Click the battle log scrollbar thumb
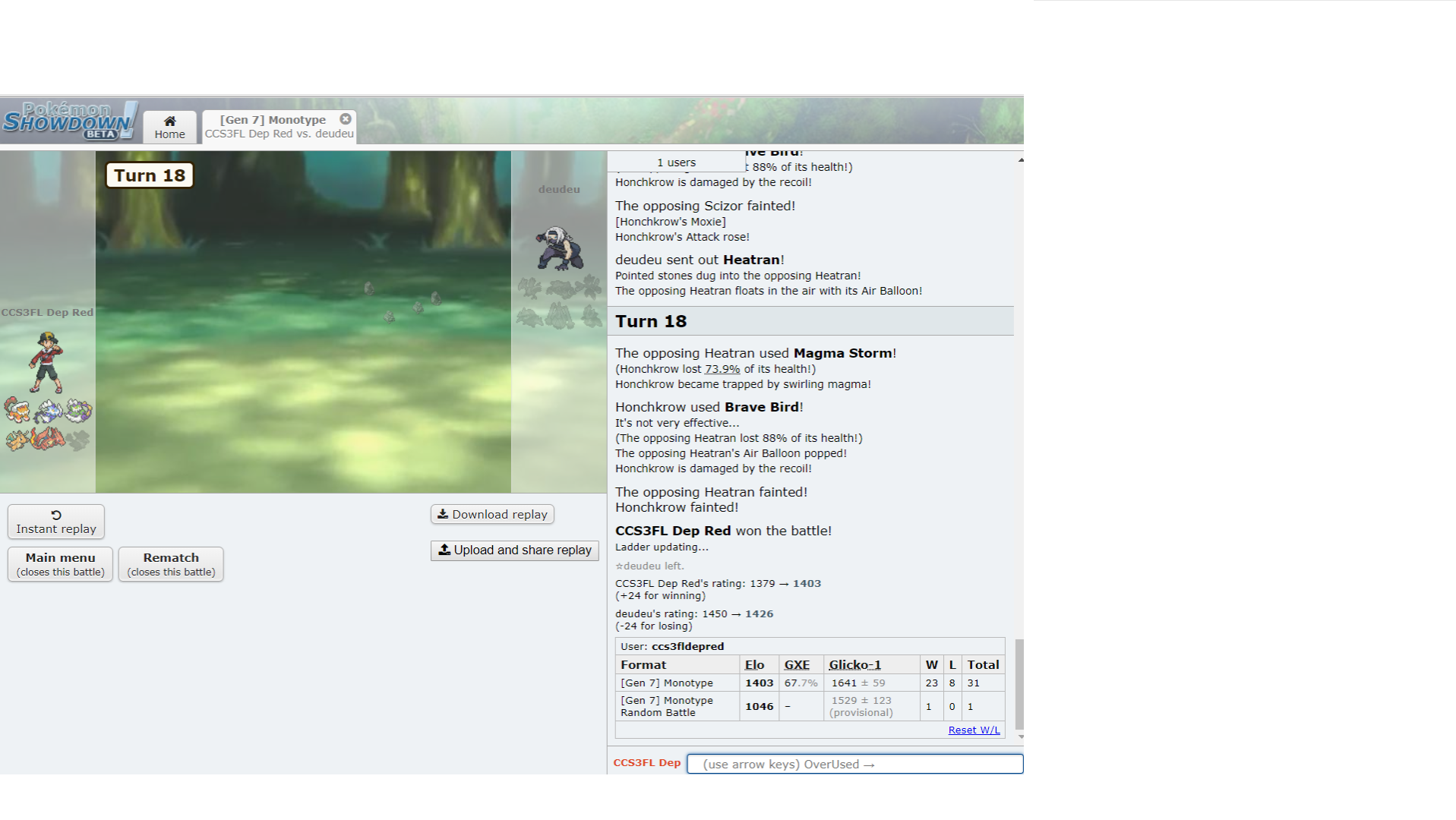This screenshot has width=1456, height=820. tap(1019, 684)
